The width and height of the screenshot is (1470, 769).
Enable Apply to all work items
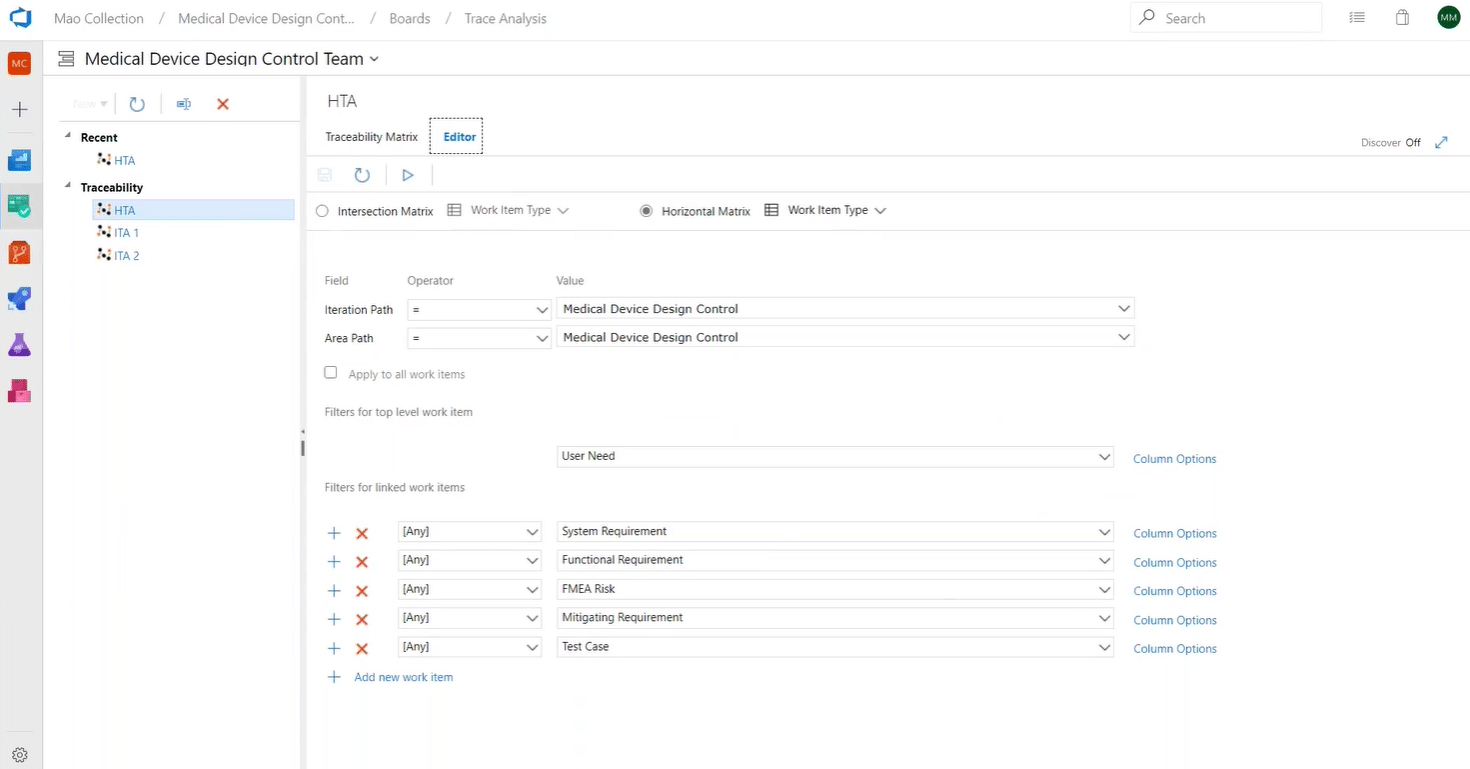click(x=330, y=372)
